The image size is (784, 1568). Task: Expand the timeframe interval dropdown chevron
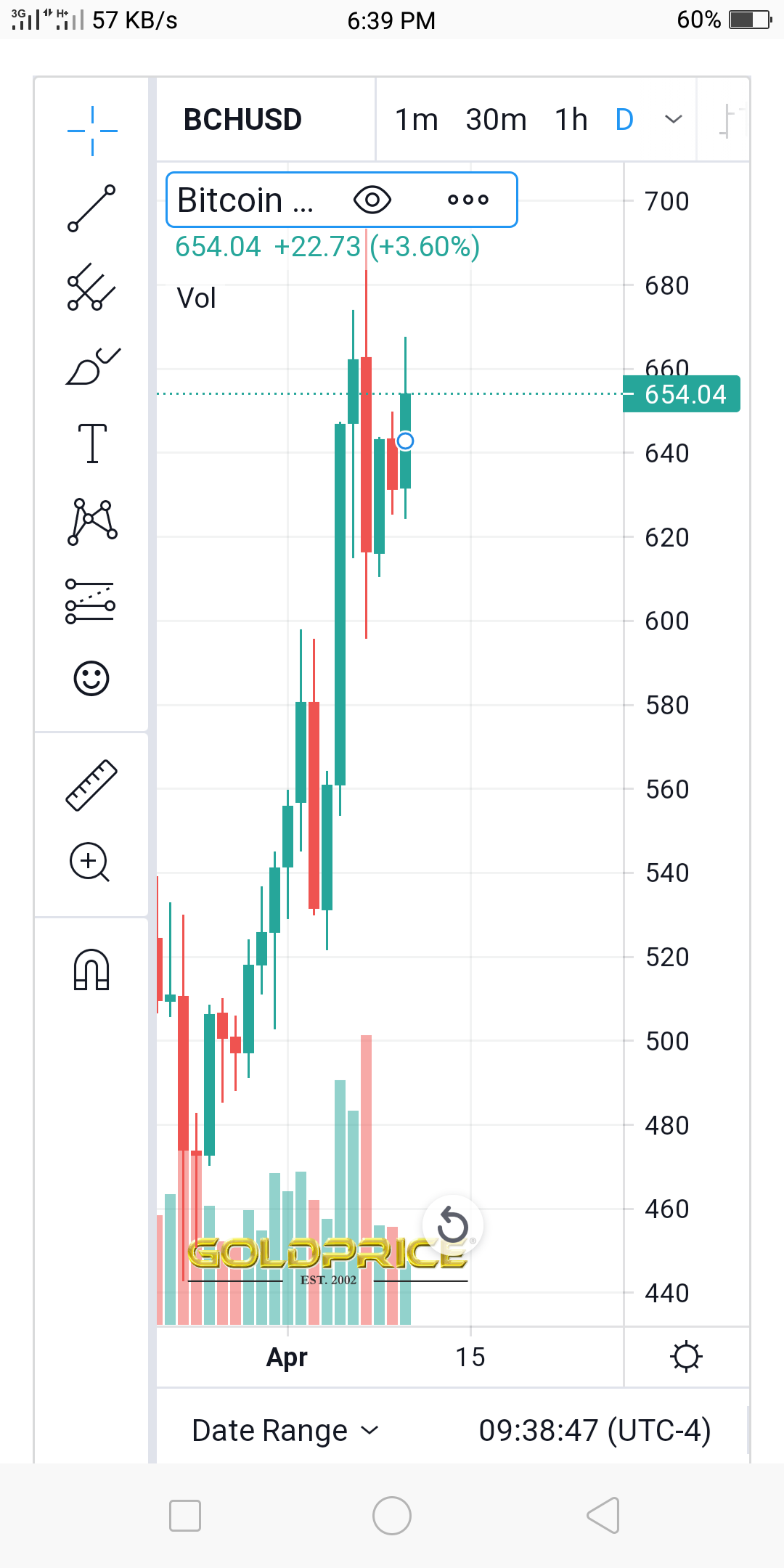pos(674,119)
